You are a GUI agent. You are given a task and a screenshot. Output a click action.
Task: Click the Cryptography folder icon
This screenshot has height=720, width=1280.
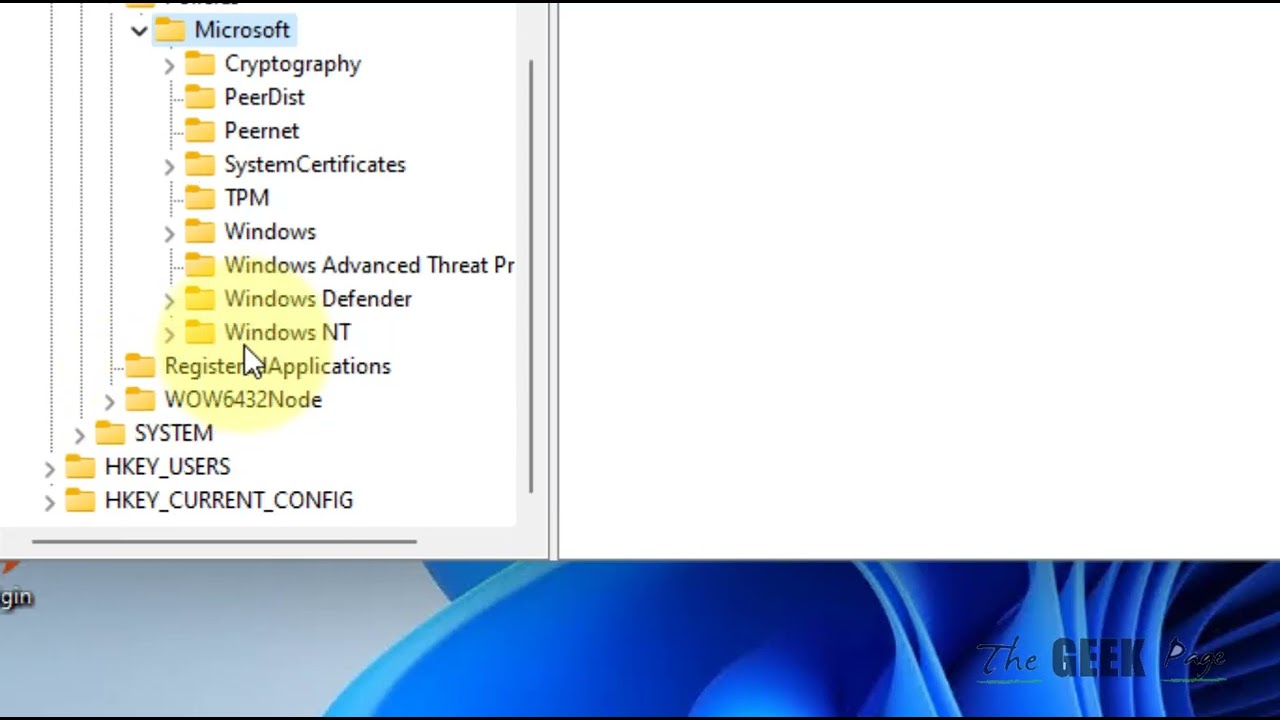(x=200, y=64)
